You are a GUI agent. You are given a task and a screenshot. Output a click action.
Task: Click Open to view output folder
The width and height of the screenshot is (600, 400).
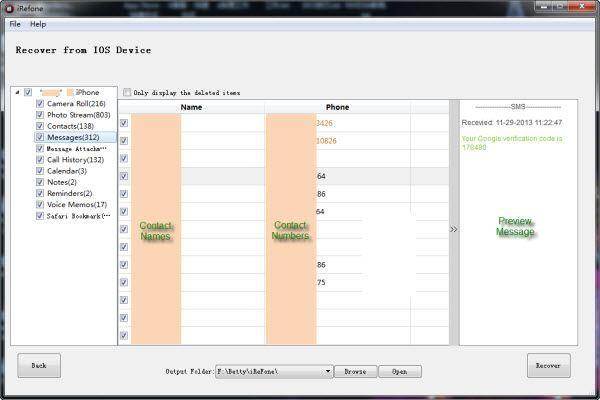(x=400, y=371)
